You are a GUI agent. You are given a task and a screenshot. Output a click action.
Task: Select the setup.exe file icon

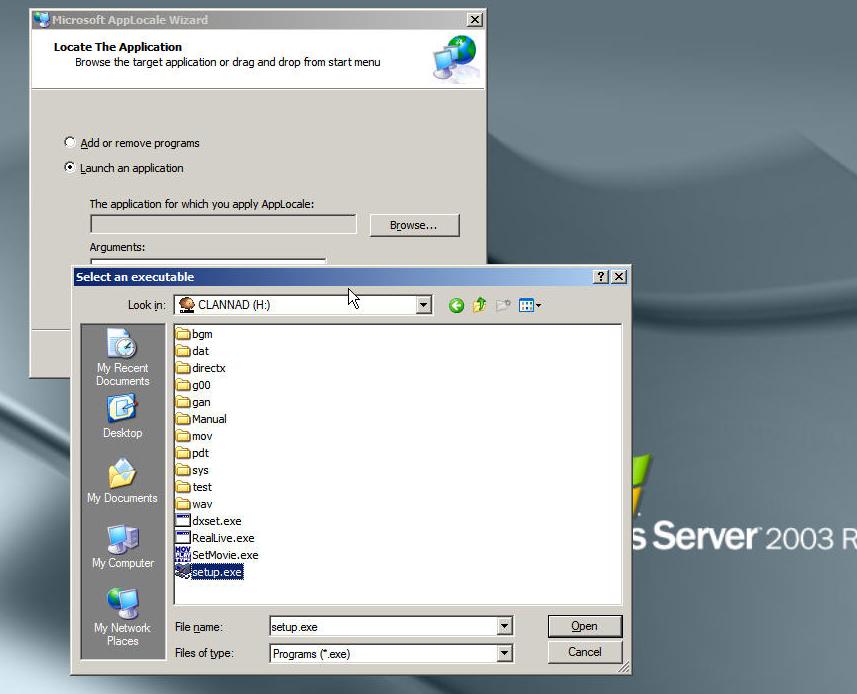pos(183,572)
